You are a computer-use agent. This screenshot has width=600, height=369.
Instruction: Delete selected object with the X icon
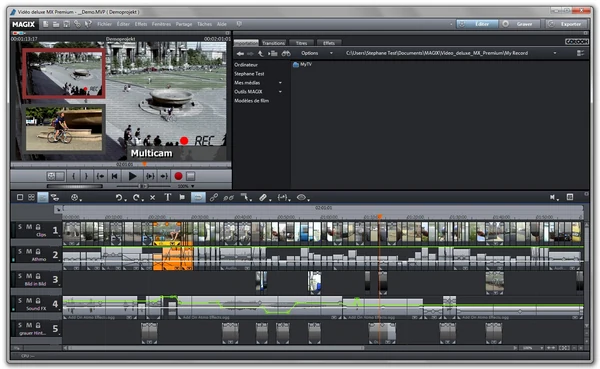click(x=152, y=198)
